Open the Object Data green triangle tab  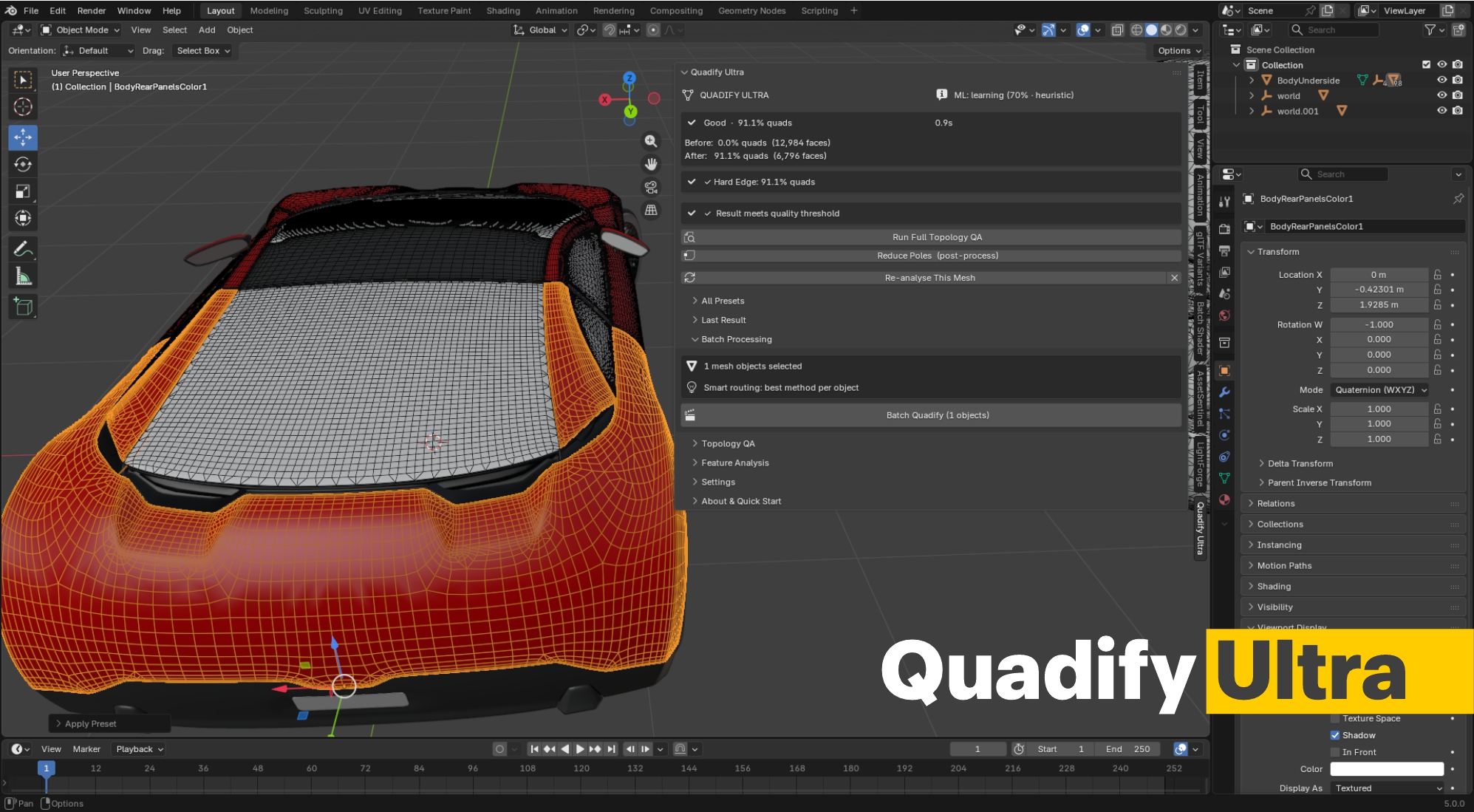1224,478
